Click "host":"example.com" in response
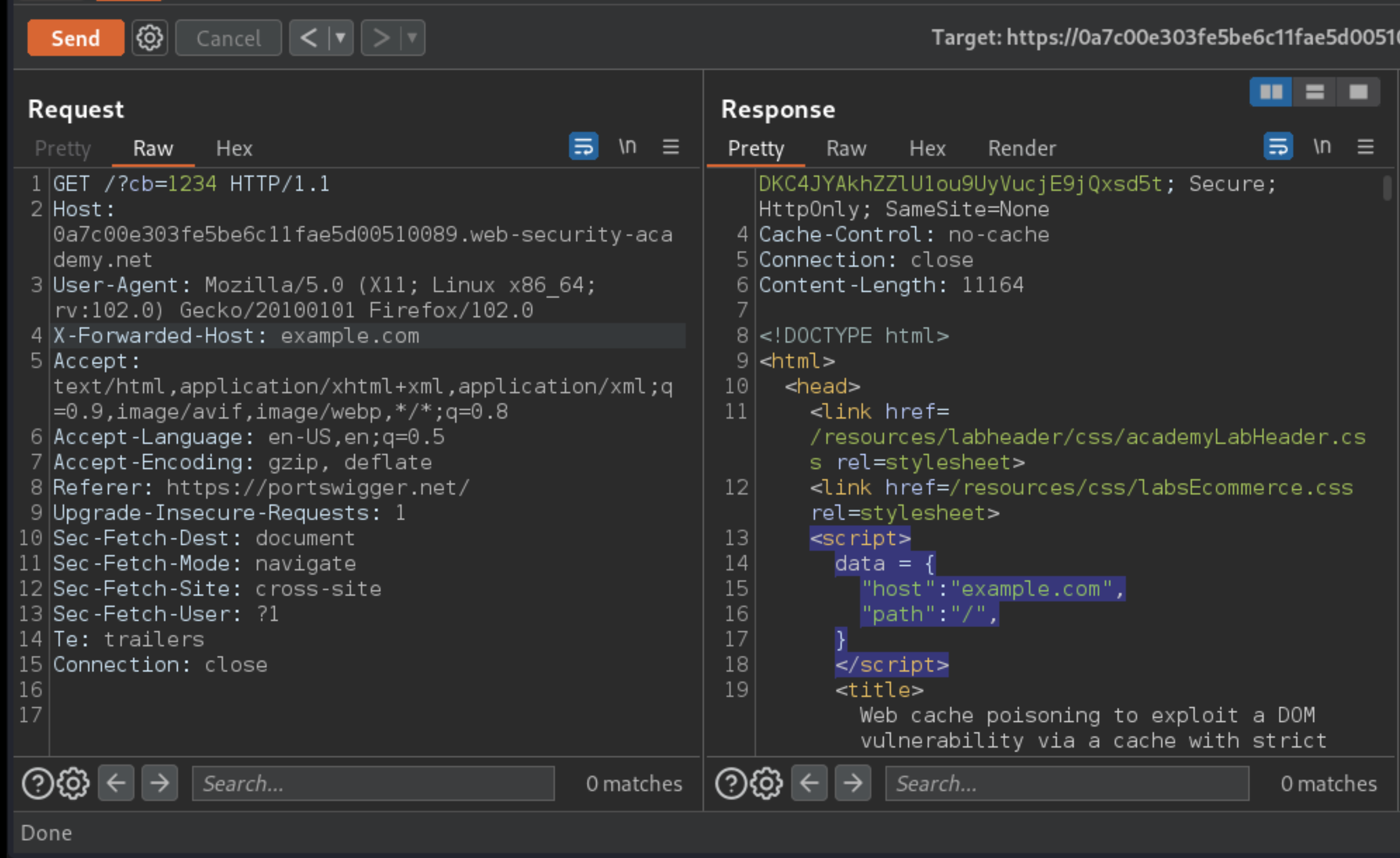This screenshot has width=1400, height=858. tap(992, 589)
